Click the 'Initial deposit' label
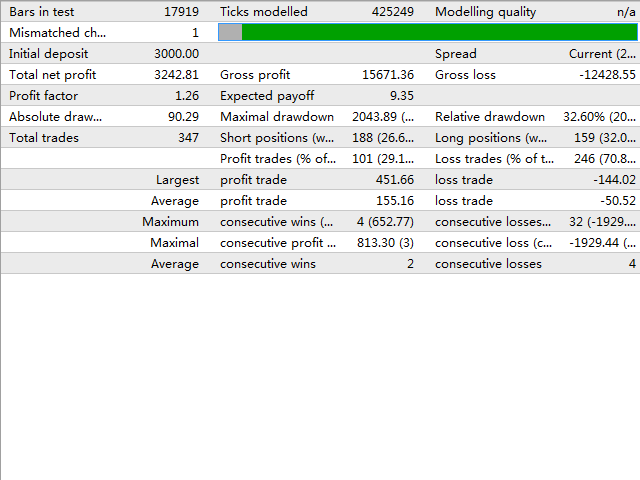Screen dimensions: 640x480 pos(49,53)
